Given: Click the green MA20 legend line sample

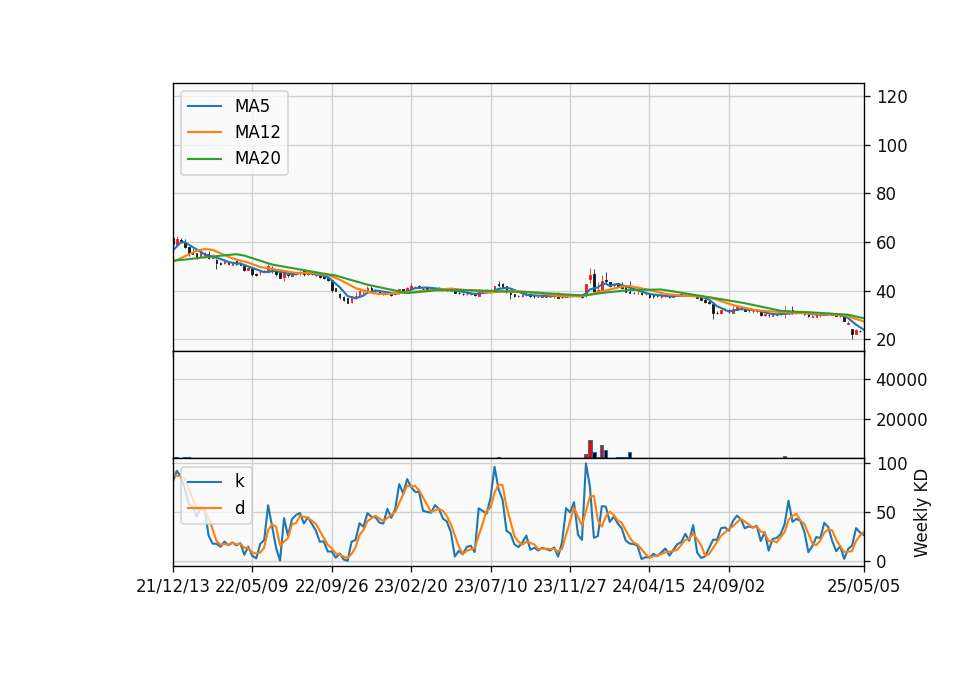Looking at the screenshot, I should [204, 158].
